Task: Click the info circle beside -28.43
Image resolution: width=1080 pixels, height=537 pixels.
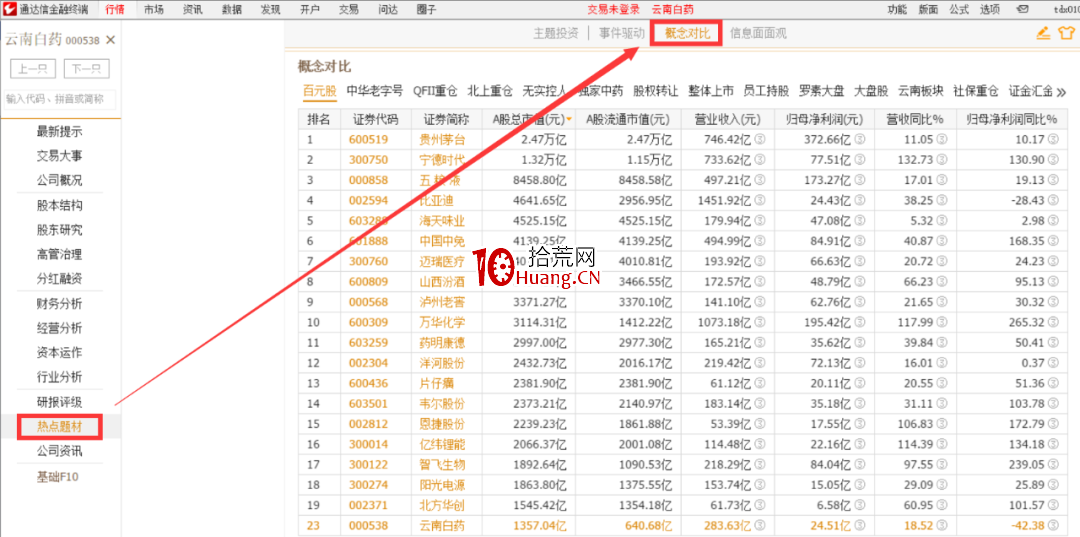Action: (x=1052, y=200)
